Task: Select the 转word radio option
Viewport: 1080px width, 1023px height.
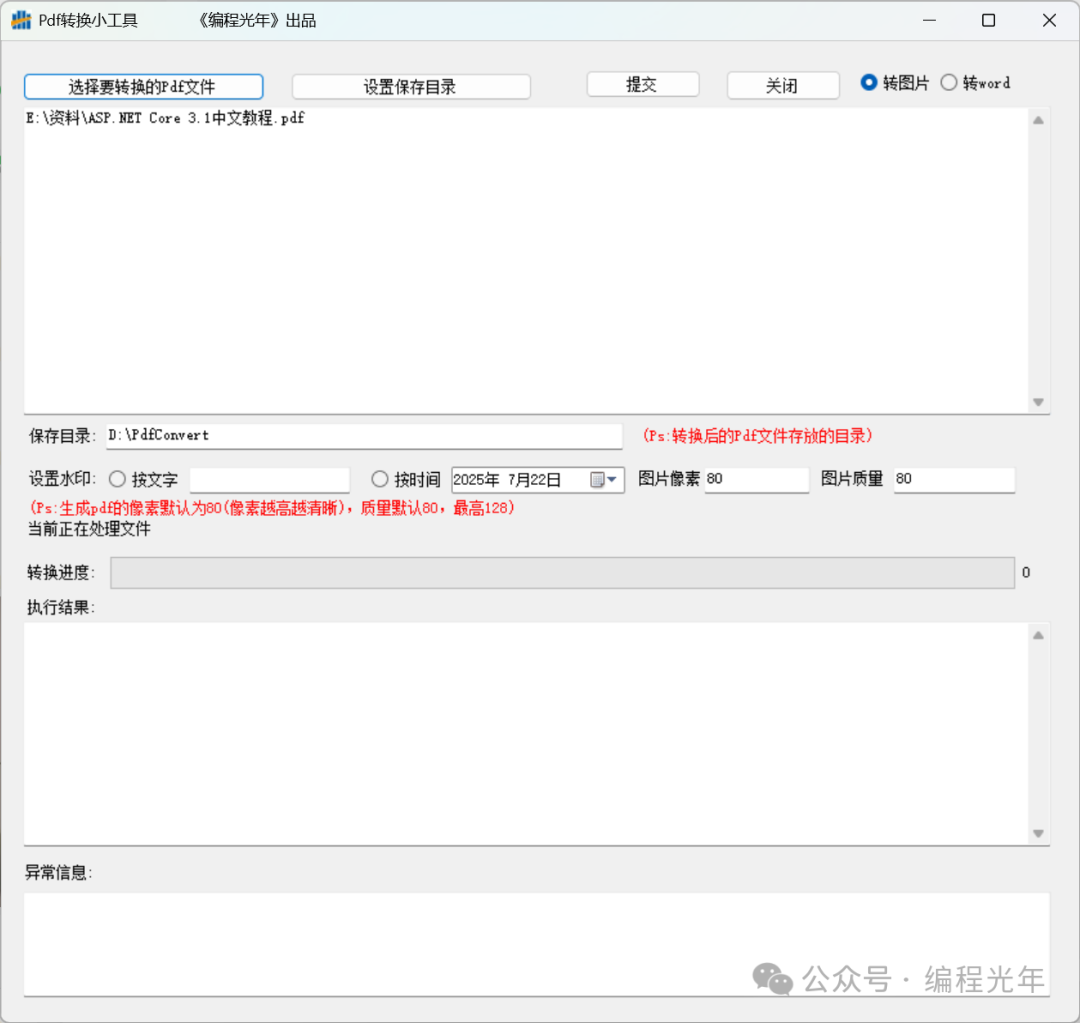Action: click(949, 83)
